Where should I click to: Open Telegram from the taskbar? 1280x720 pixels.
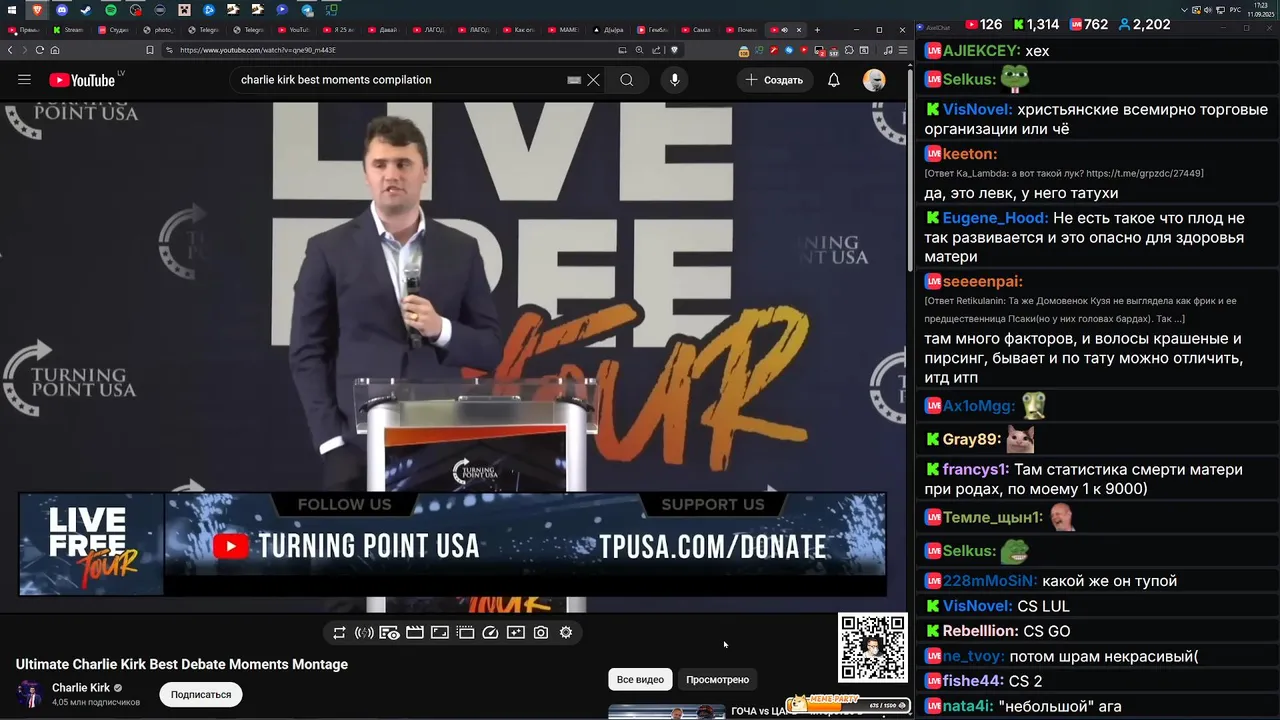(307, 10)
